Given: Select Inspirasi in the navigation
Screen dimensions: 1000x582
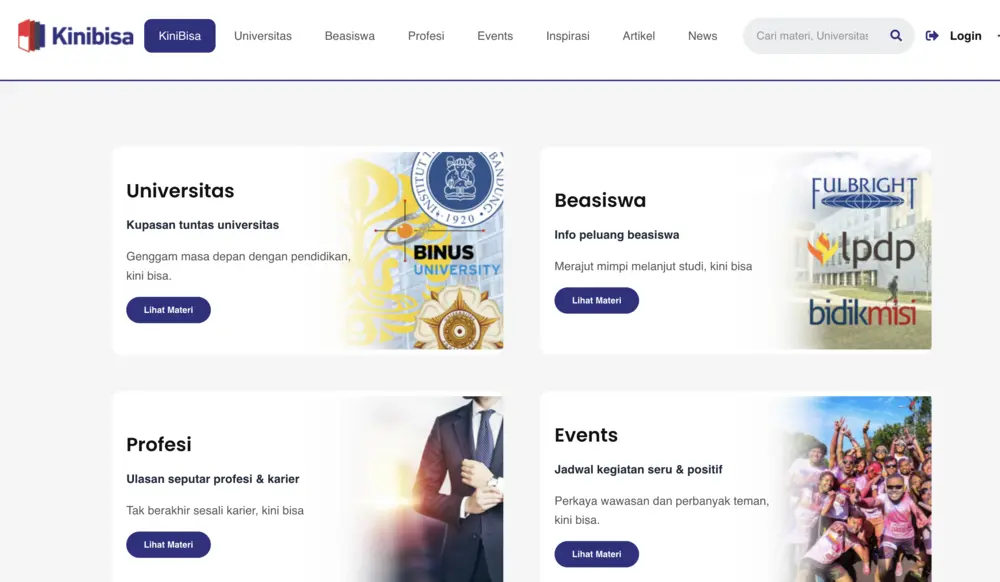Looking at the screenshot, I should tap(568, 36).
